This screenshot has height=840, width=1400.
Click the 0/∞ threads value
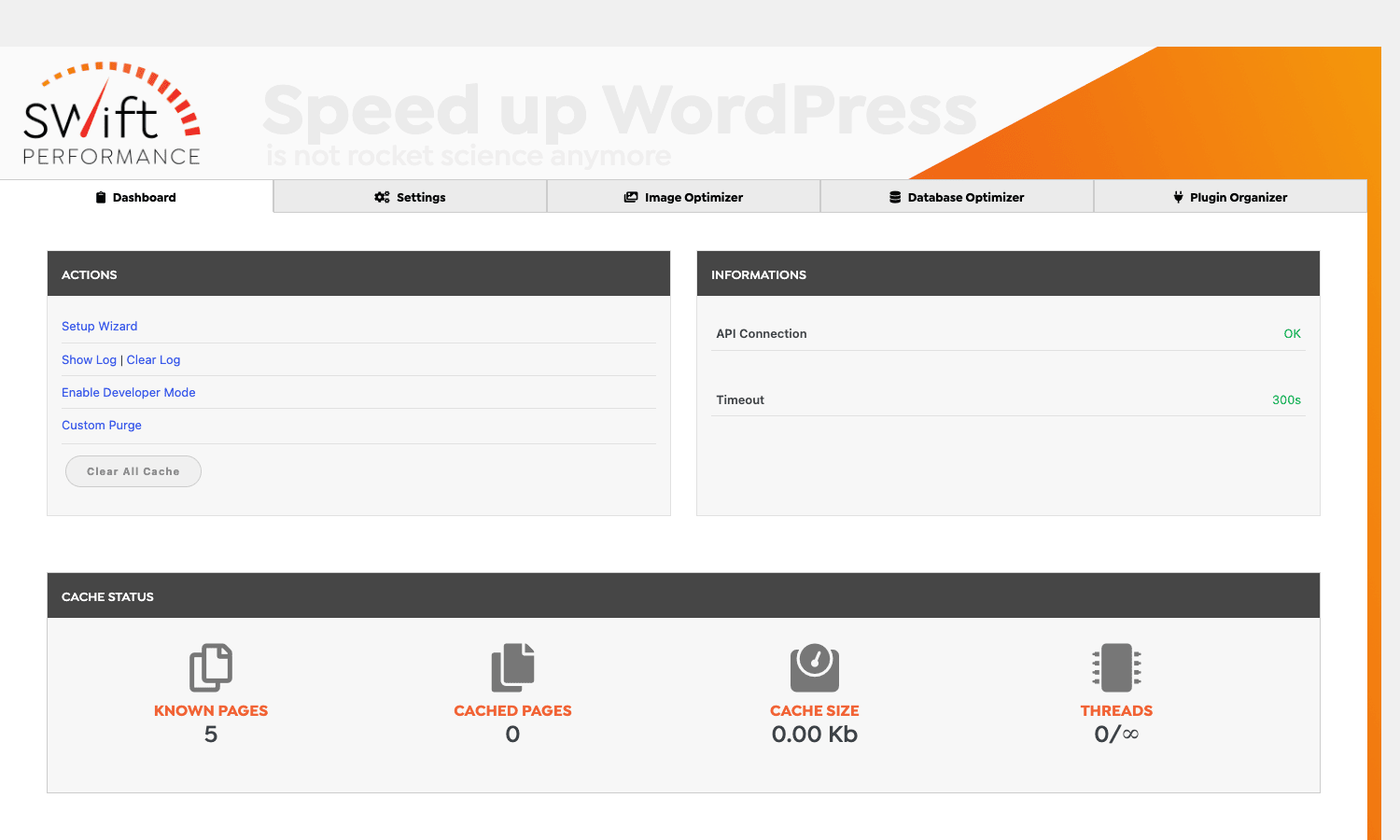[1116, 735]
